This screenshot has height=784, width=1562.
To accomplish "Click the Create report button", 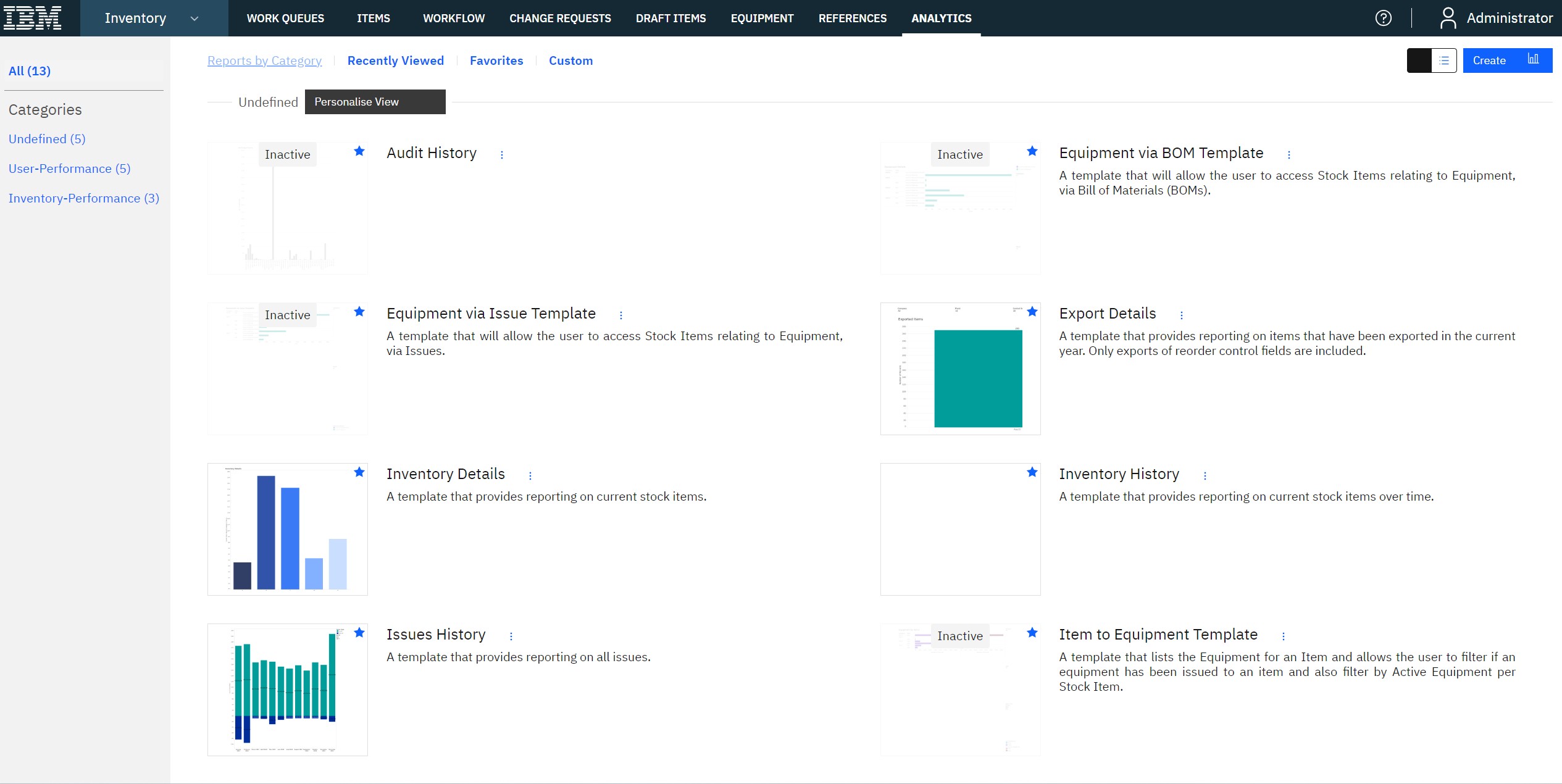I will tap(1507, 60).
